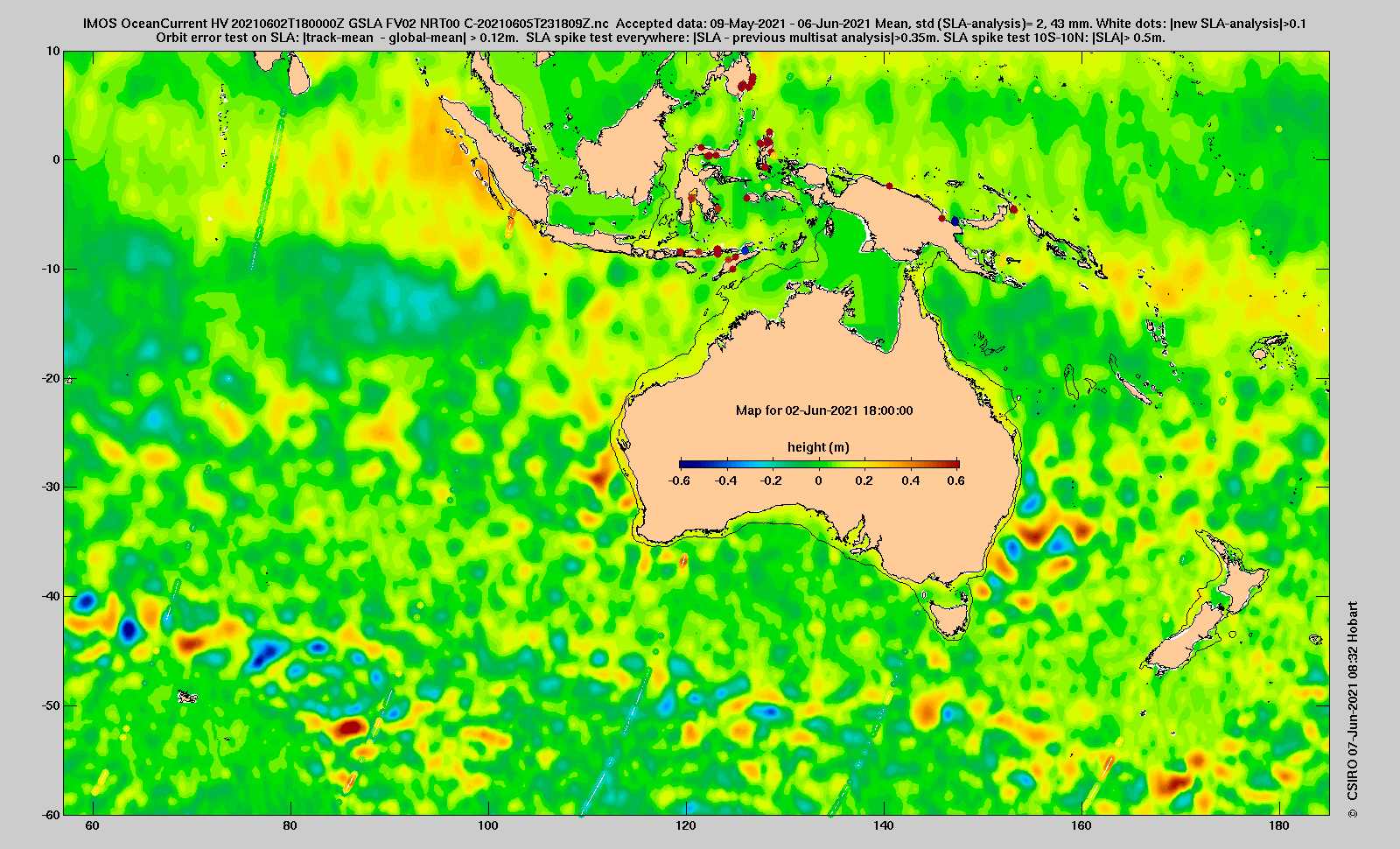Click latitude axis label '10'
Viewport: 1400px width, 849px height.
(x=53, y=51)
